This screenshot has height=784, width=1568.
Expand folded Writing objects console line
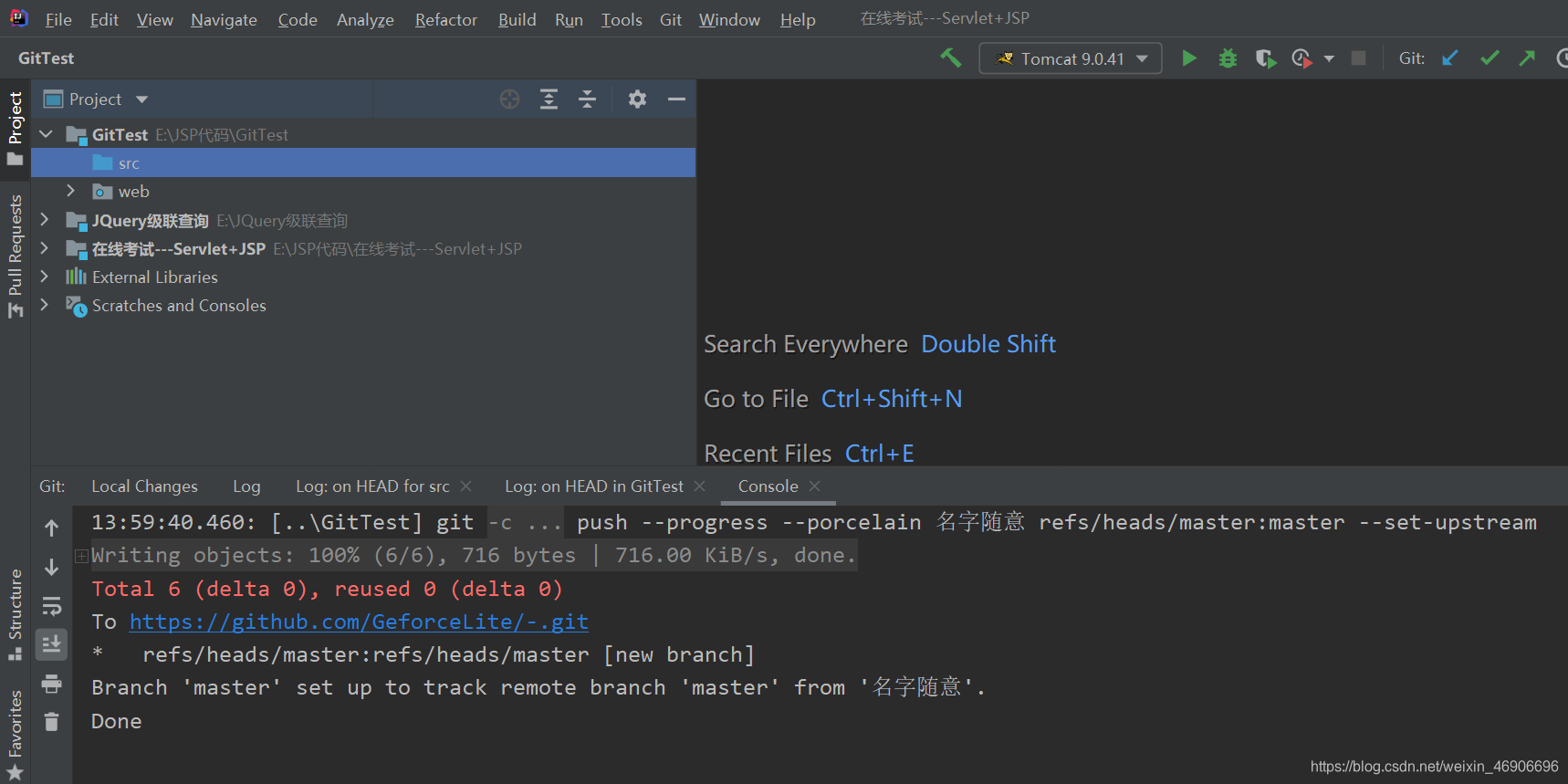(81, 556)
